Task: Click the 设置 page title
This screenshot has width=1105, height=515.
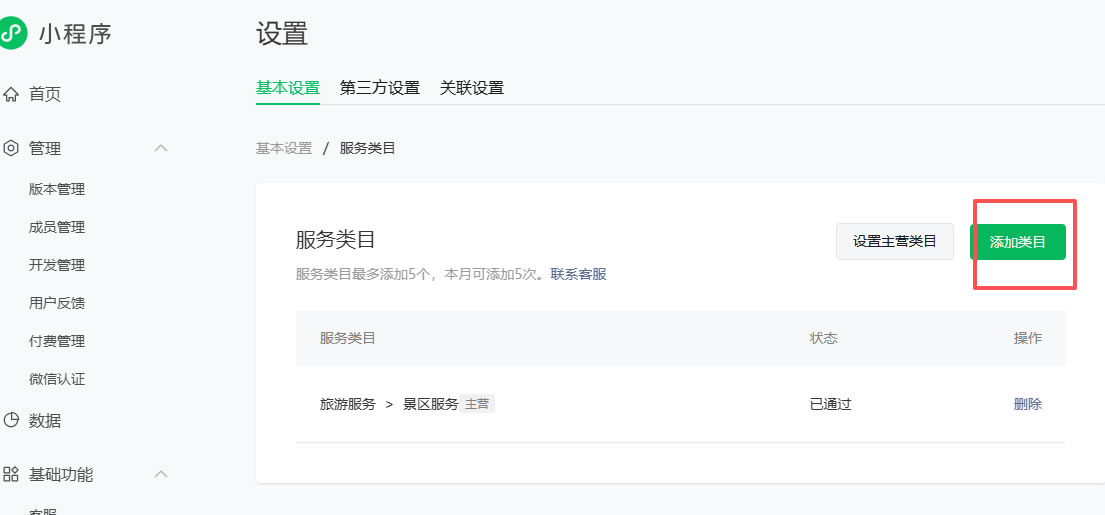Action: pos(282,33)
